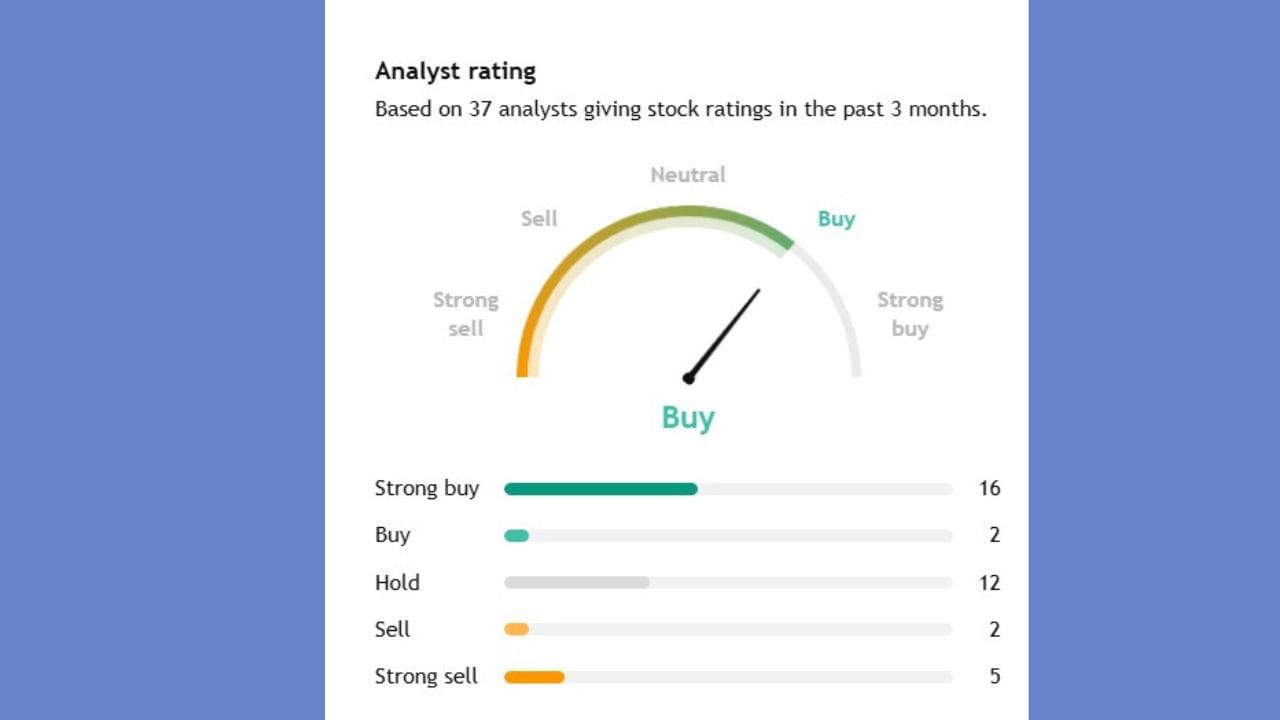Click the Strong sell gauge label
Viewport: 1280px width, 720px height.
coord(465,314)
